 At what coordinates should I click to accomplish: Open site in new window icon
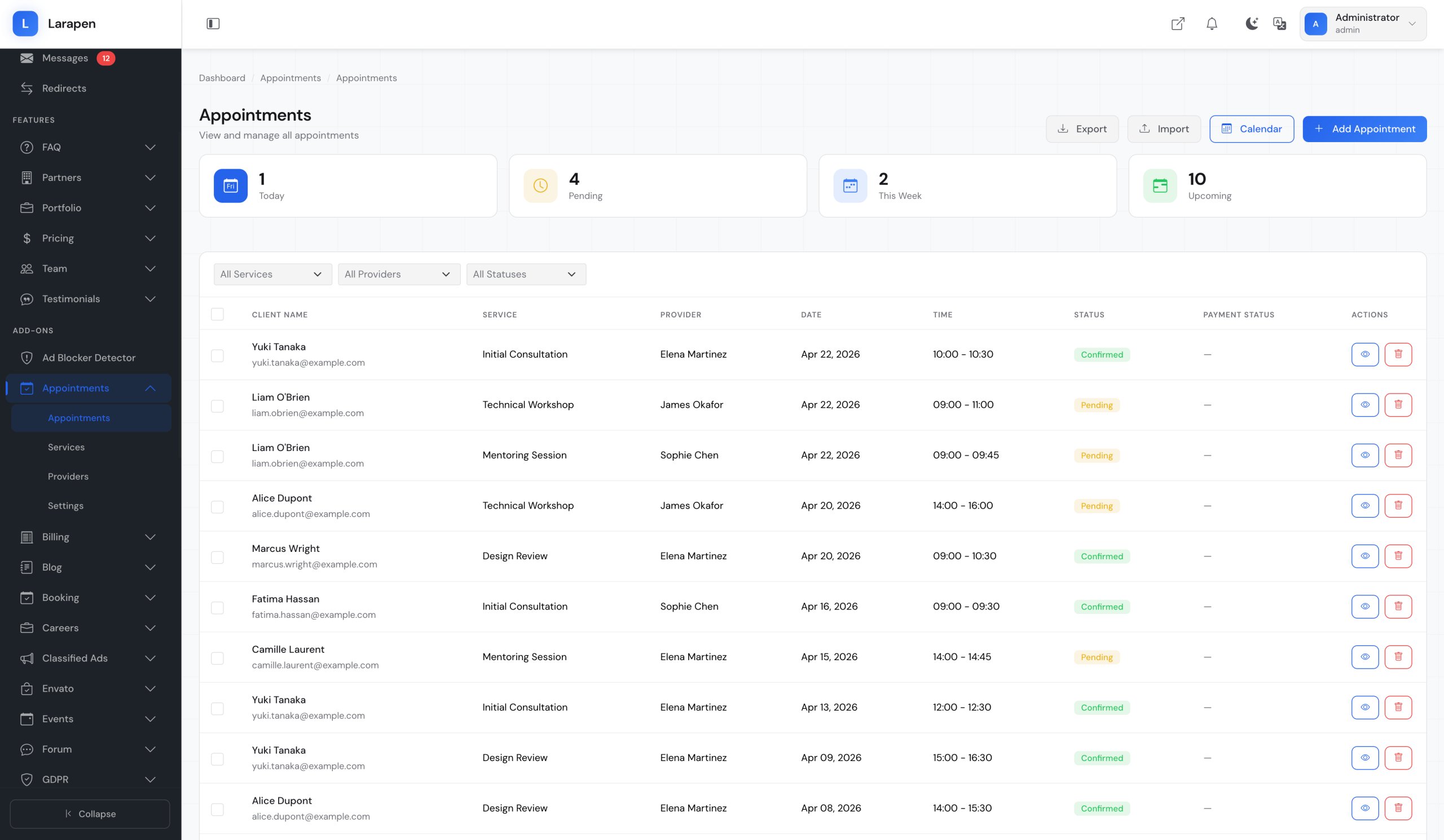(x=1178, y=24)
